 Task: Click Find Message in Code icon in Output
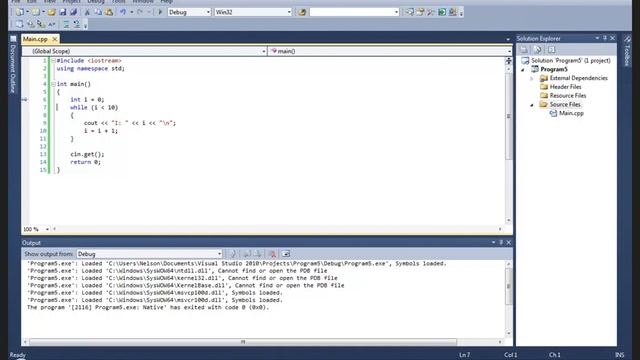pos(233,254)
